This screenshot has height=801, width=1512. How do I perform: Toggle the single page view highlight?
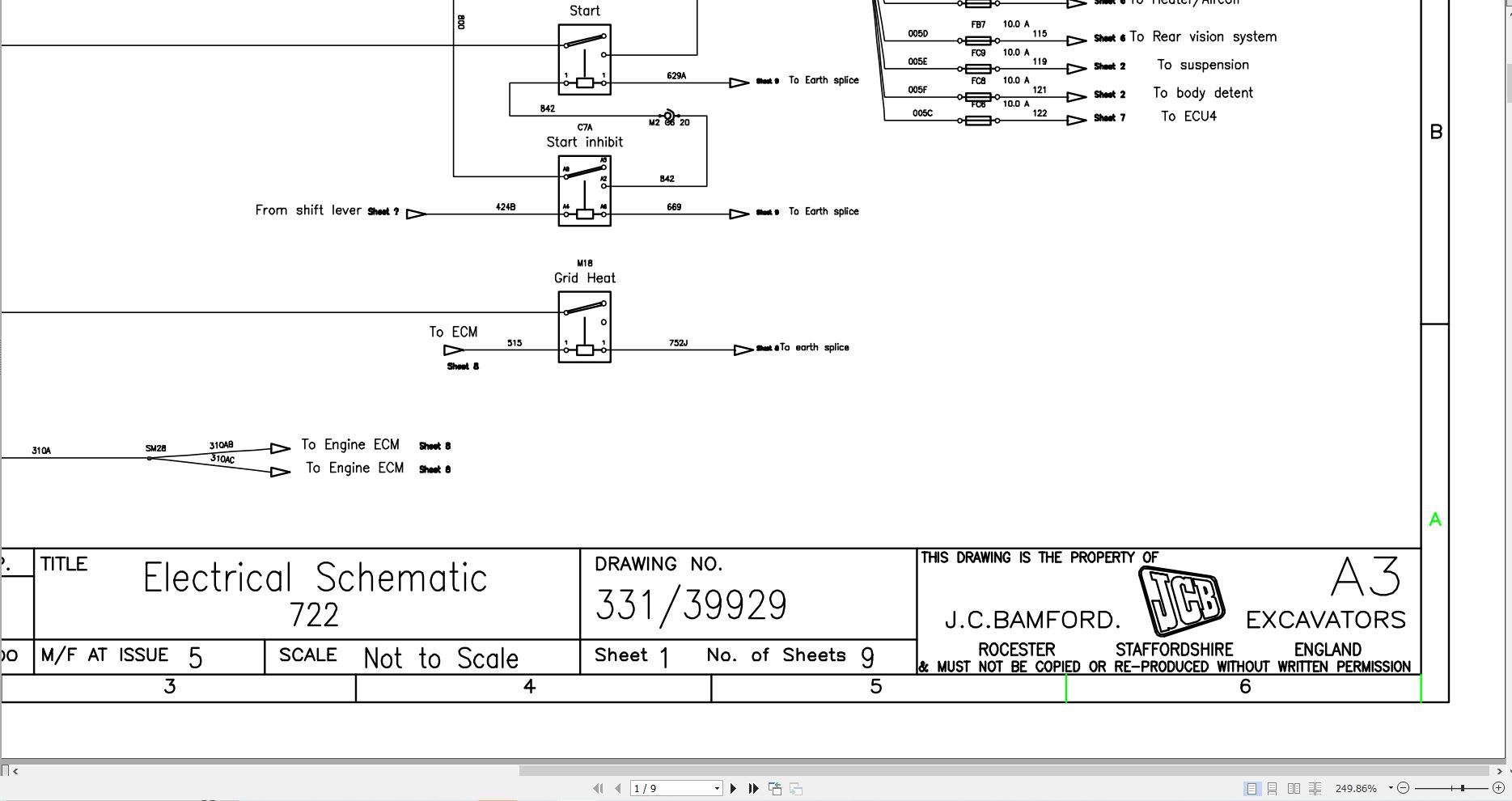pyautogui.click(x=1252, y=787)
